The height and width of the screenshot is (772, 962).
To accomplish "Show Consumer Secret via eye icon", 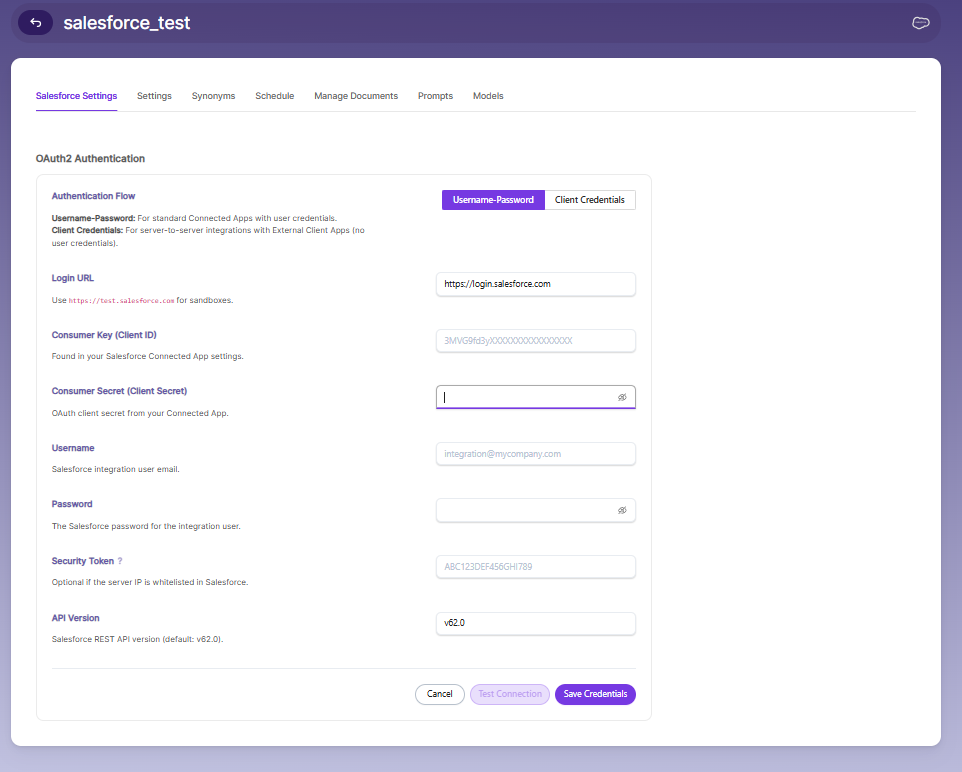I will pos(622,397).
